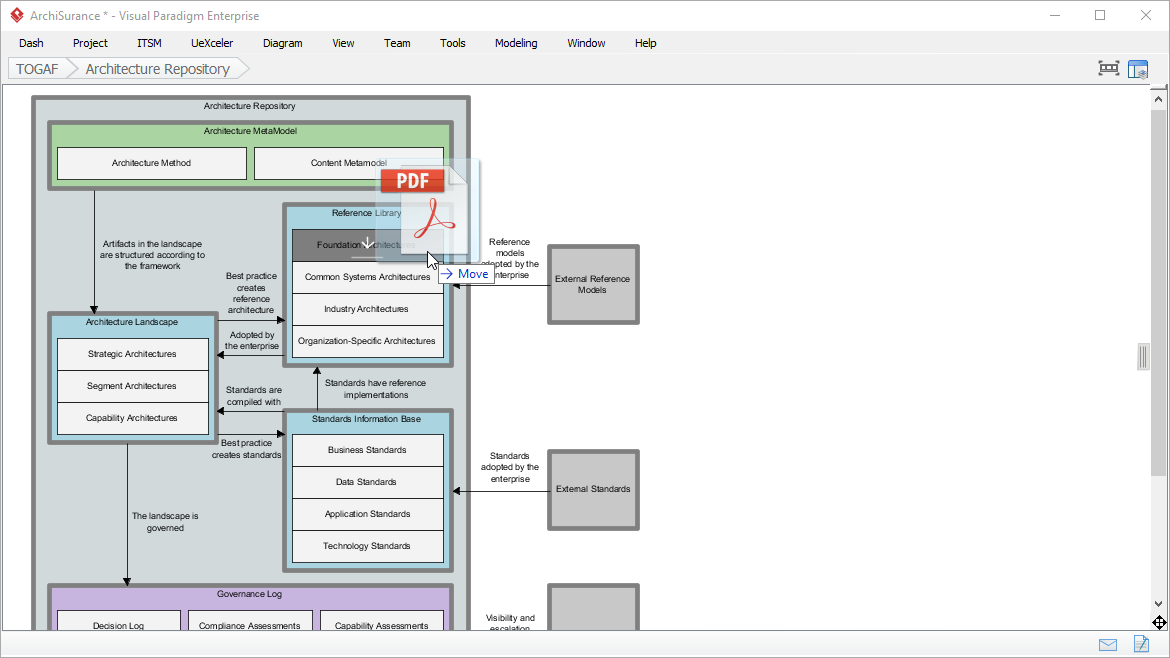Click 'Best practice creates reference architecture' label
Screen dimensions: 1170x658
(251, 293)
